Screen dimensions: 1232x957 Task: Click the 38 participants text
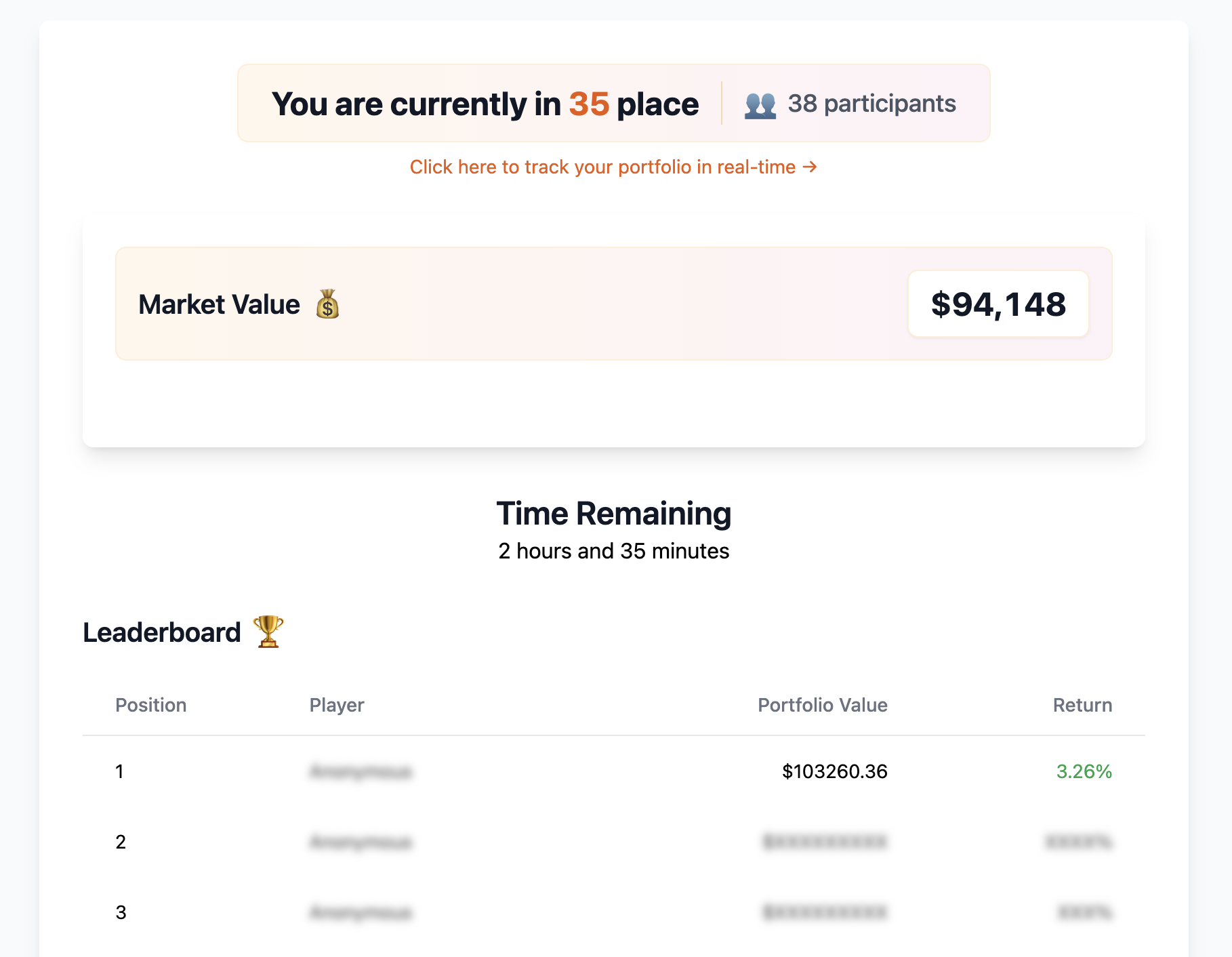(x=871, y=104)
